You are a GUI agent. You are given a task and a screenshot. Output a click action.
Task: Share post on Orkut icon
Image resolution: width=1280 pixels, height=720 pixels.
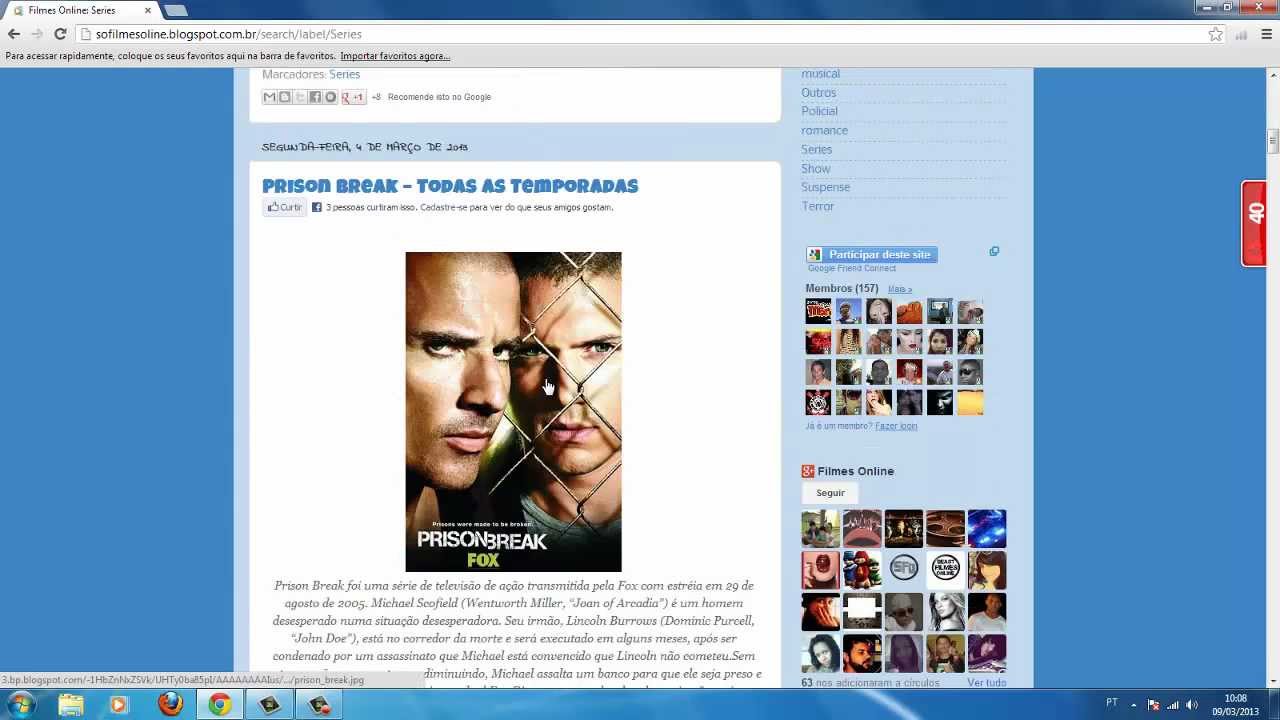pyautogui.click(x=330, y=97)
